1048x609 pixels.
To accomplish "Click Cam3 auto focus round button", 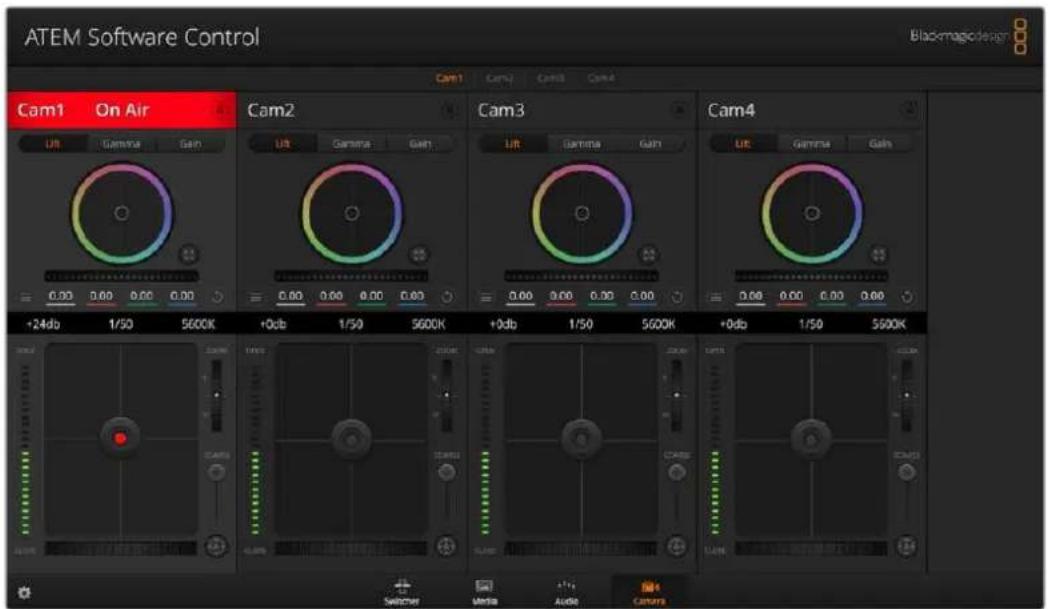I will pyautogui.click(x=676, y=546).
